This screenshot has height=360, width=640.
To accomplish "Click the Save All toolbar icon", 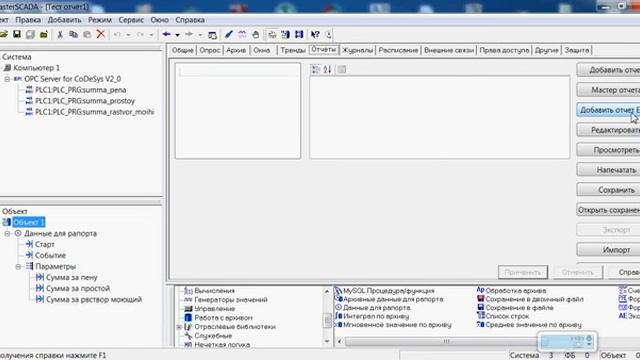I will tap(30, 35).
